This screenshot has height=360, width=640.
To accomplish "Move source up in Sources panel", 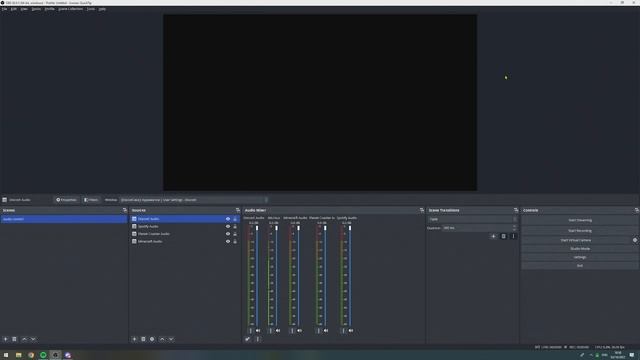I will click(162, 339).
